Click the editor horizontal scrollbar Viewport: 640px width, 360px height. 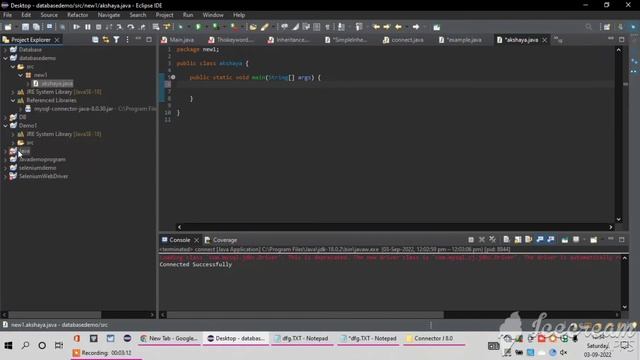[395, 227]
